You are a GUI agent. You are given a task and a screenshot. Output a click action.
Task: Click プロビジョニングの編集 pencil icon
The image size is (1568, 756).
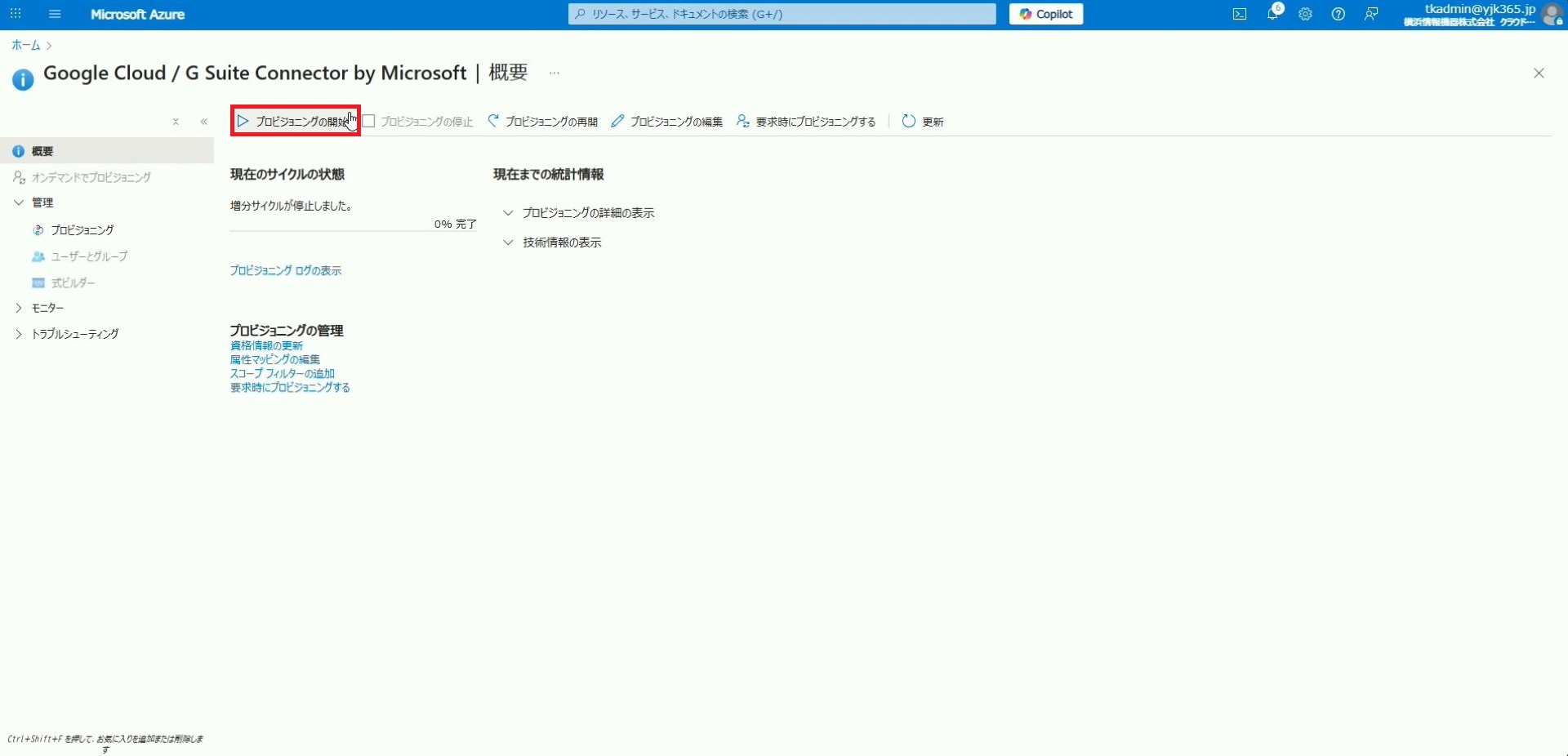617,122
